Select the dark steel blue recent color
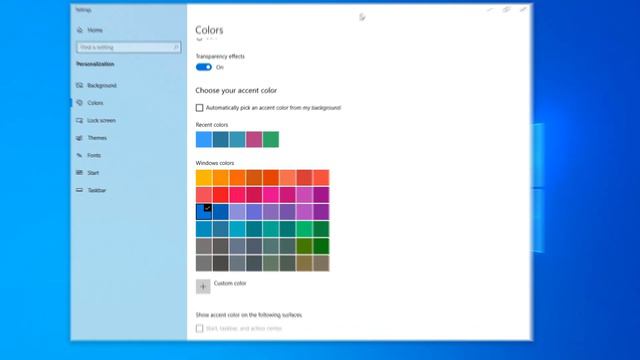640x360 pixels. (220, 139)
